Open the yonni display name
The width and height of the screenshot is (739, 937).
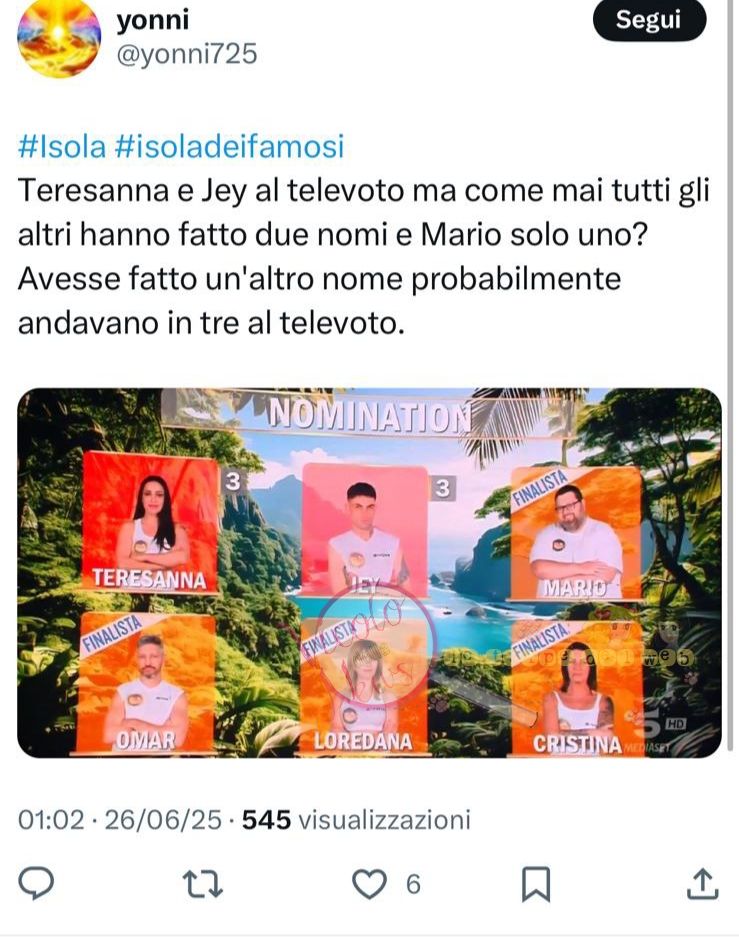point(152,20)
